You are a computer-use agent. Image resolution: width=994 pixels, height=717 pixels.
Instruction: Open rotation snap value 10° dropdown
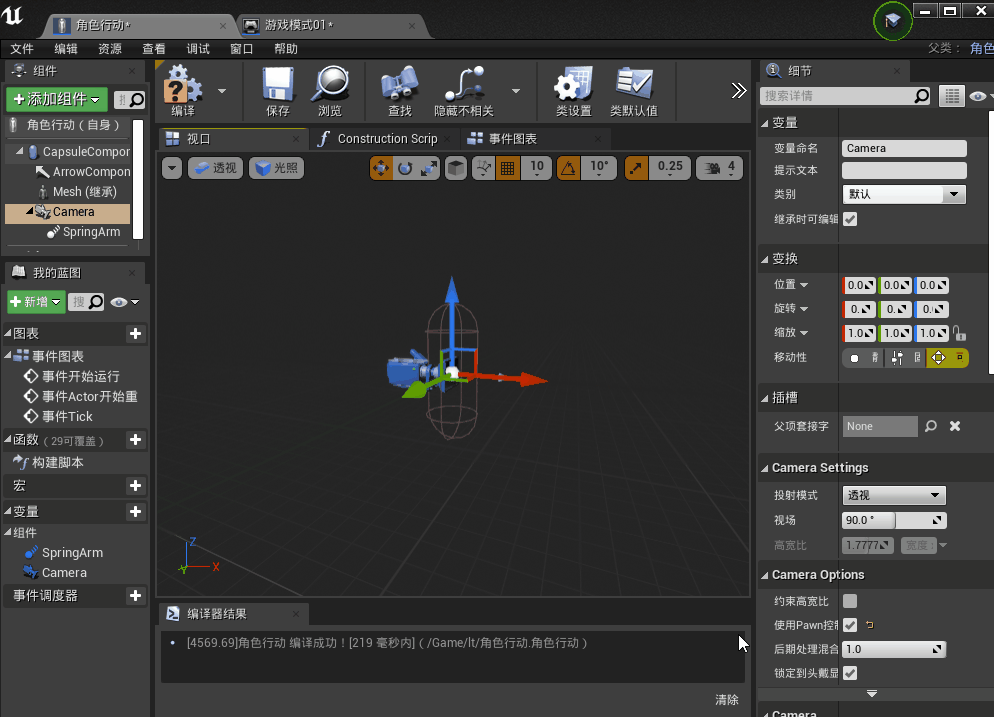click(599, 168)
